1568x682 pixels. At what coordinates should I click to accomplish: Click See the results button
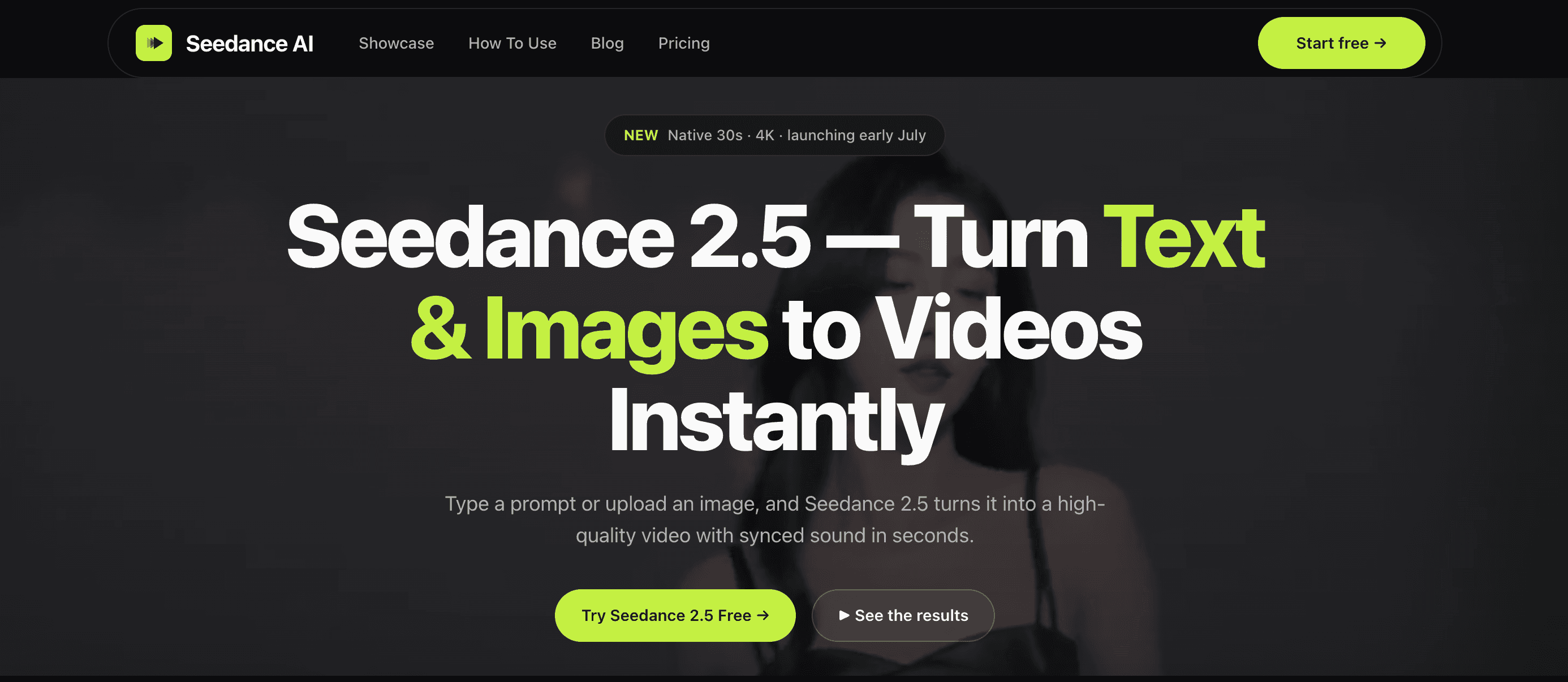click(x=903, y=616)
